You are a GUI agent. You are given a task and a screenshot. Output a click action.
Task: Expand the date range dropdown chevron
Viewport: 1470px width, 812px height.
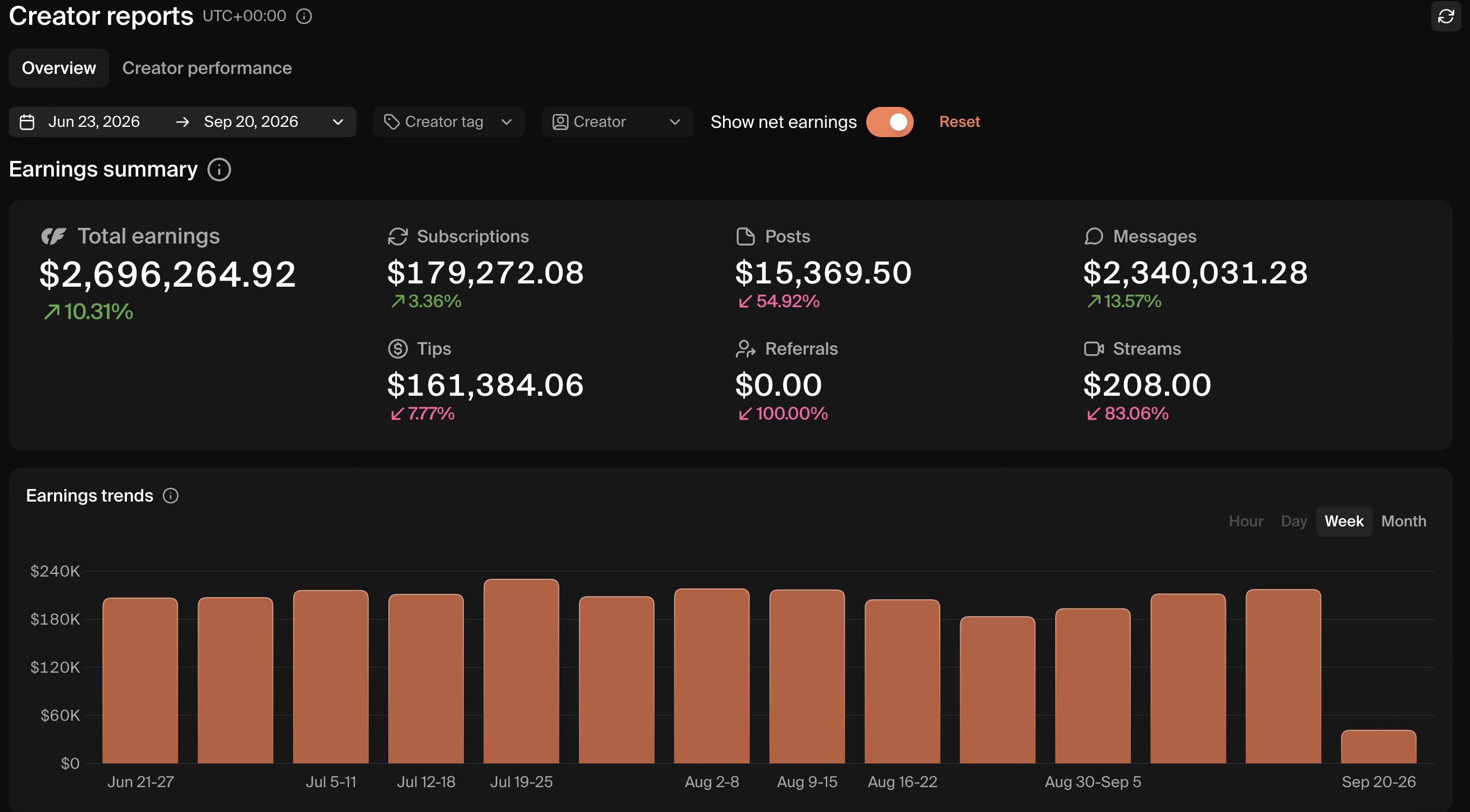[338, 122]
